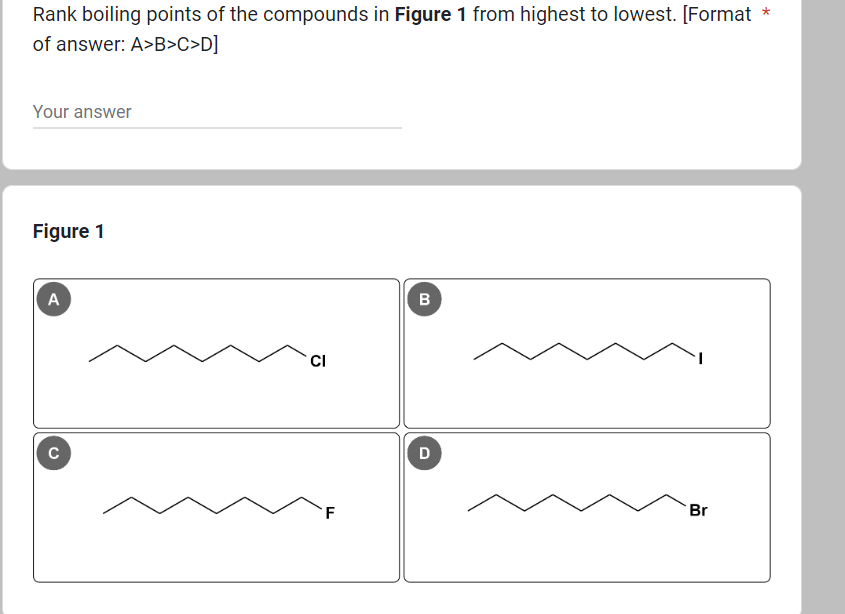Click the Br atom label in compound D

698,510
